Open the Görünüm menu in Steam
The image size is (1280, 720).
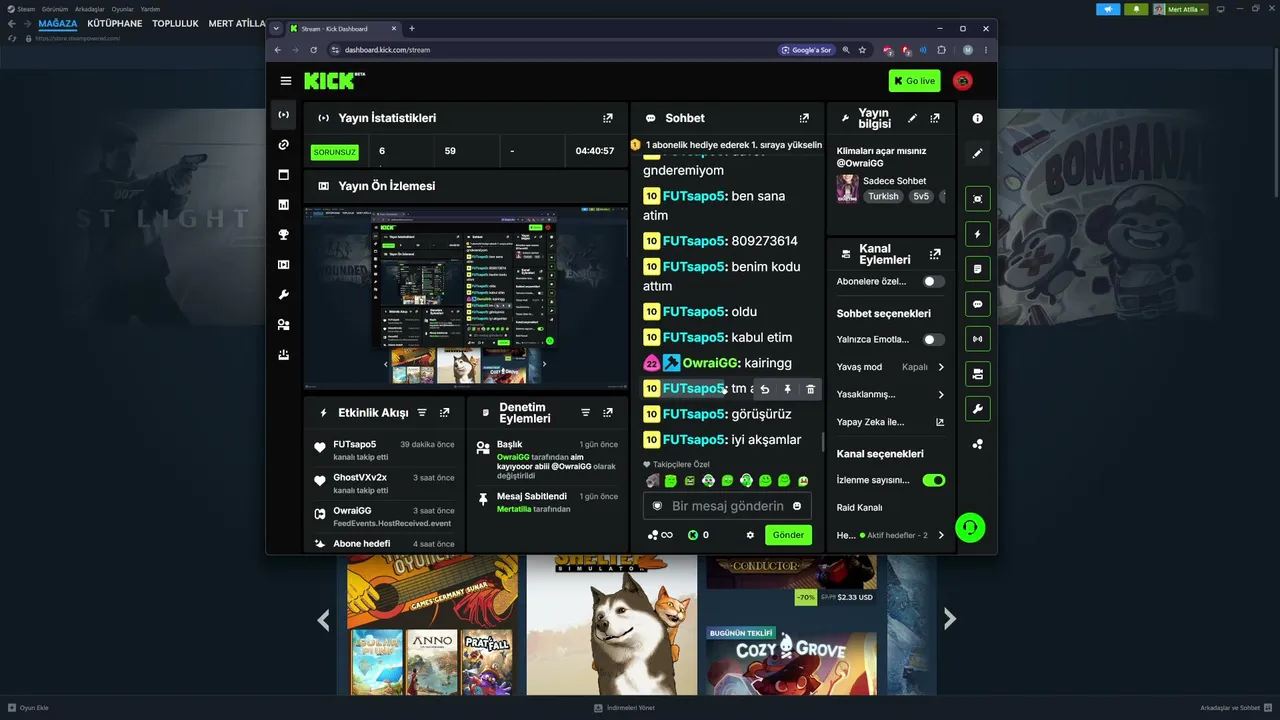[55, 9]
